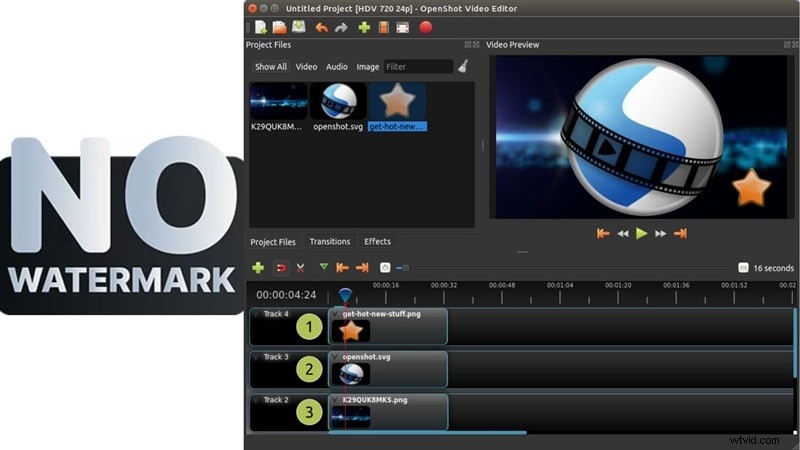
Task: Add a track using the timeline plus icon
Action: [x=258, y=268]
